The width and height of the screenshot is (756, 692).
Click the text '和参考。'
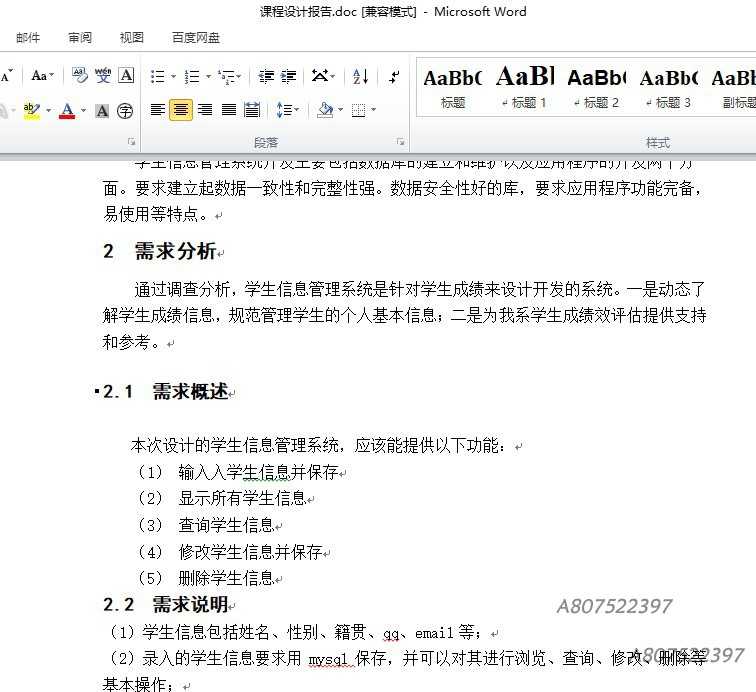pos(131,342)
